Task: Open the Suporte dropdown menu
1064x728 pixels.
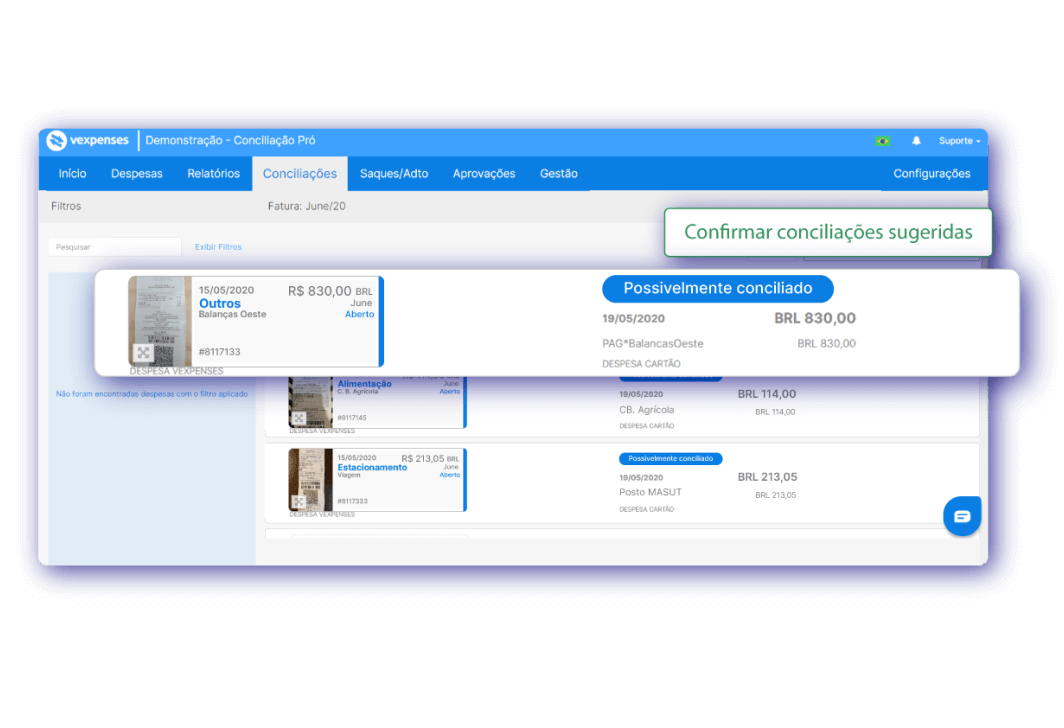Action: coord(959,141)
